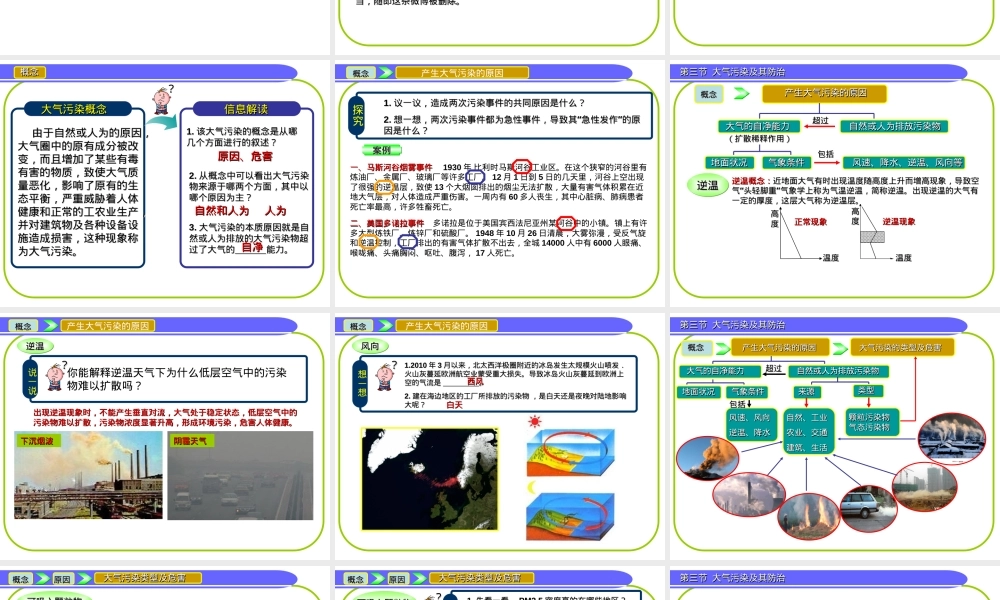The image size is (1000, 600).
Task: Click the yellow crescent moon icon
Action: click(x=532, y=488)
